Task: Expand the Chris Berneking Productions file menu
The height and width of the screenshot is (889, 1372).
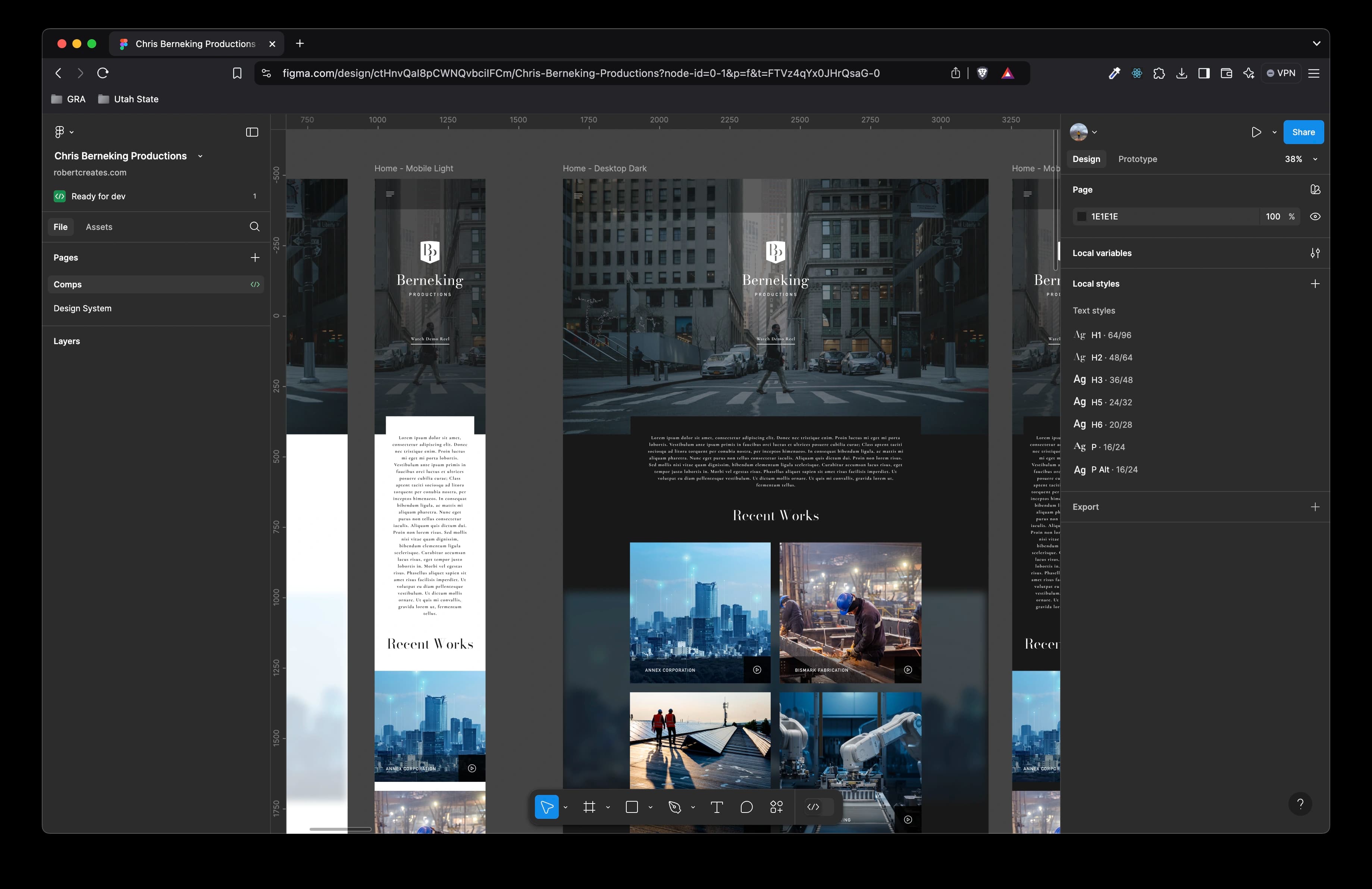Action: pos(200,156)
